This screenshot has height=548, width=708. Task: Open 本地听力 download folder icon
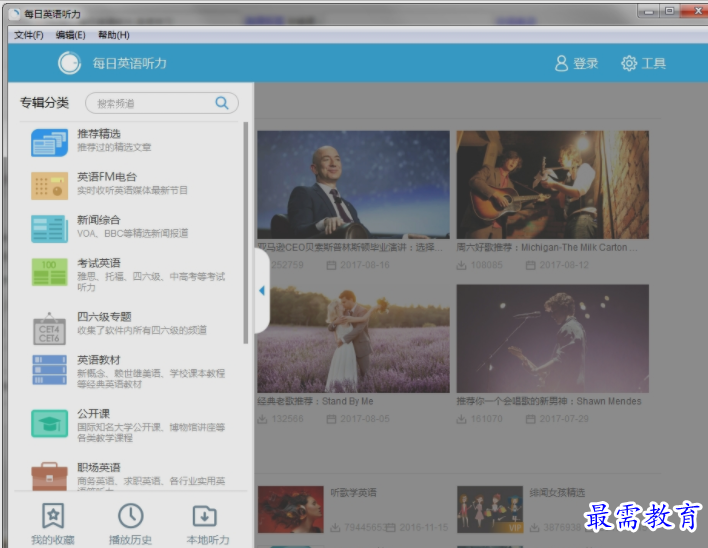pyautogui.click(x=205, y=516)
